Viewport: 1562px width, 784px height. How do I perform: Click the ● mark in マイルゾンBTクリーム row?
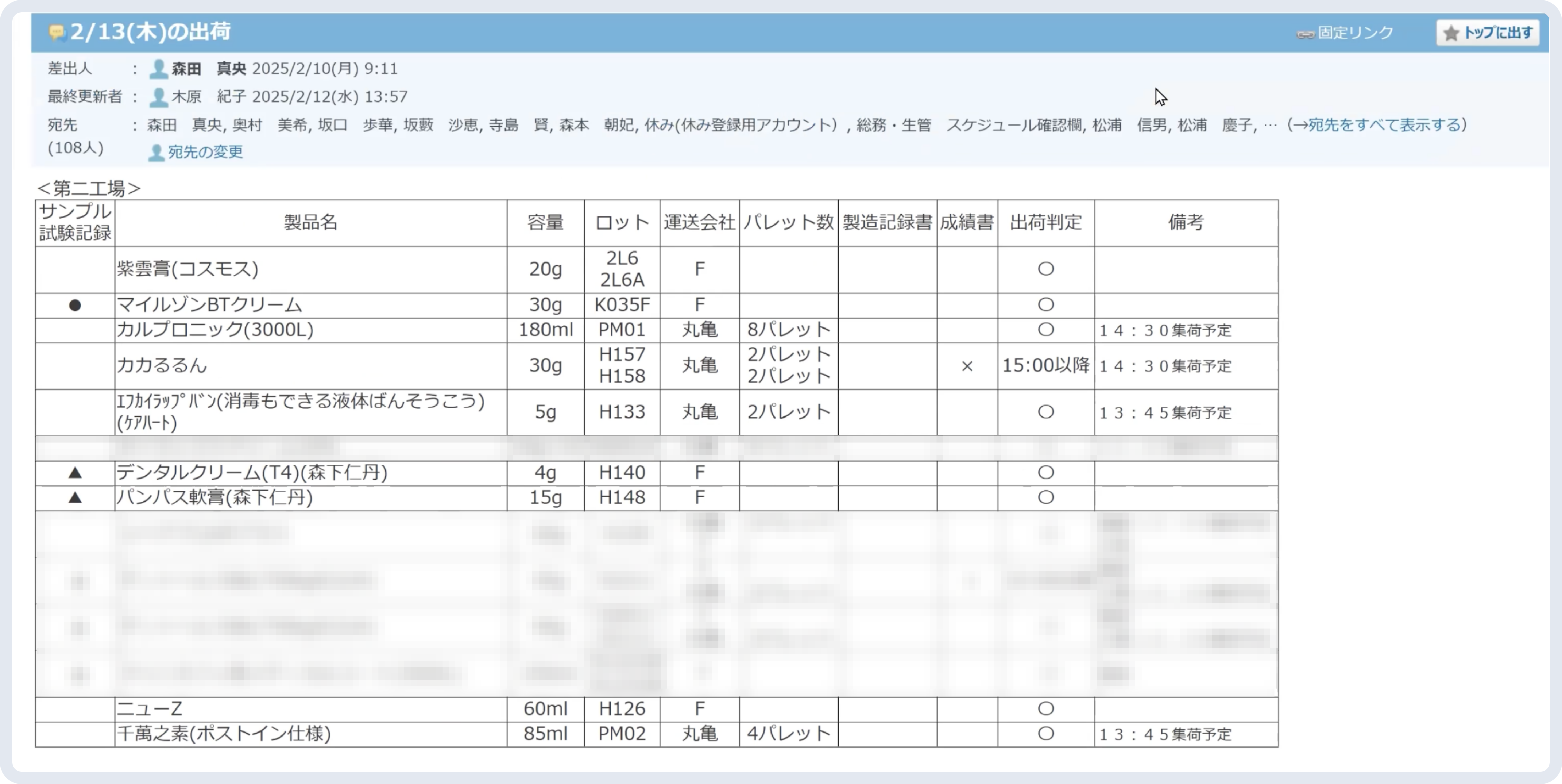point(75,306)
